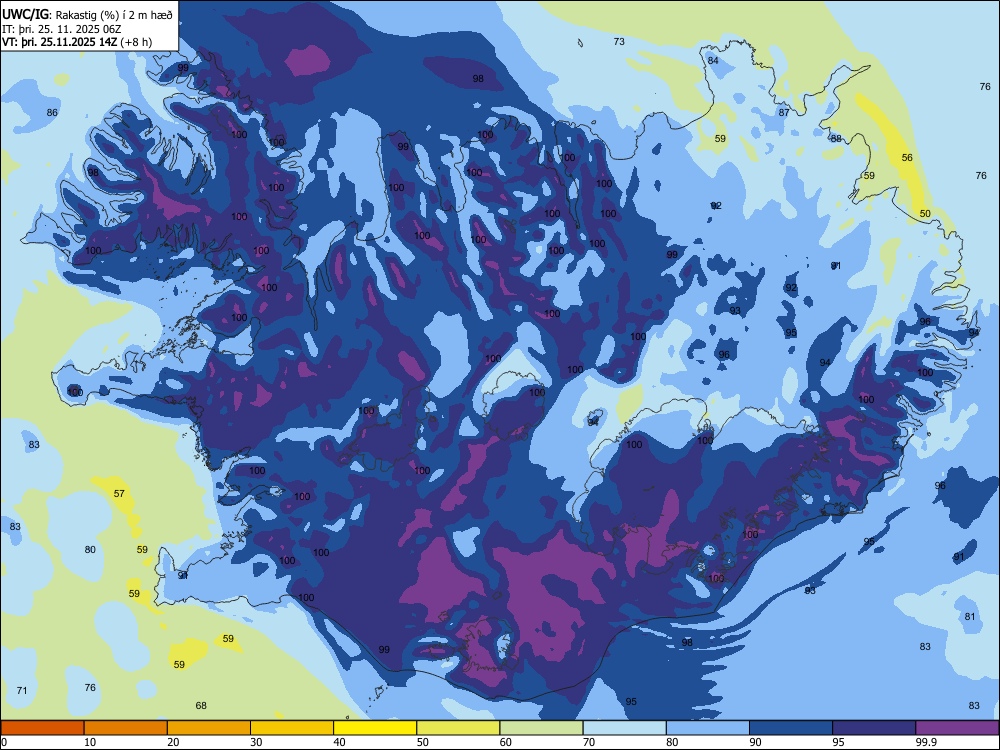Viewport: 1000px width, 750px height.
Task: Click the 0–10 dark orange legend swatch
Action: (x=42, y=728)
